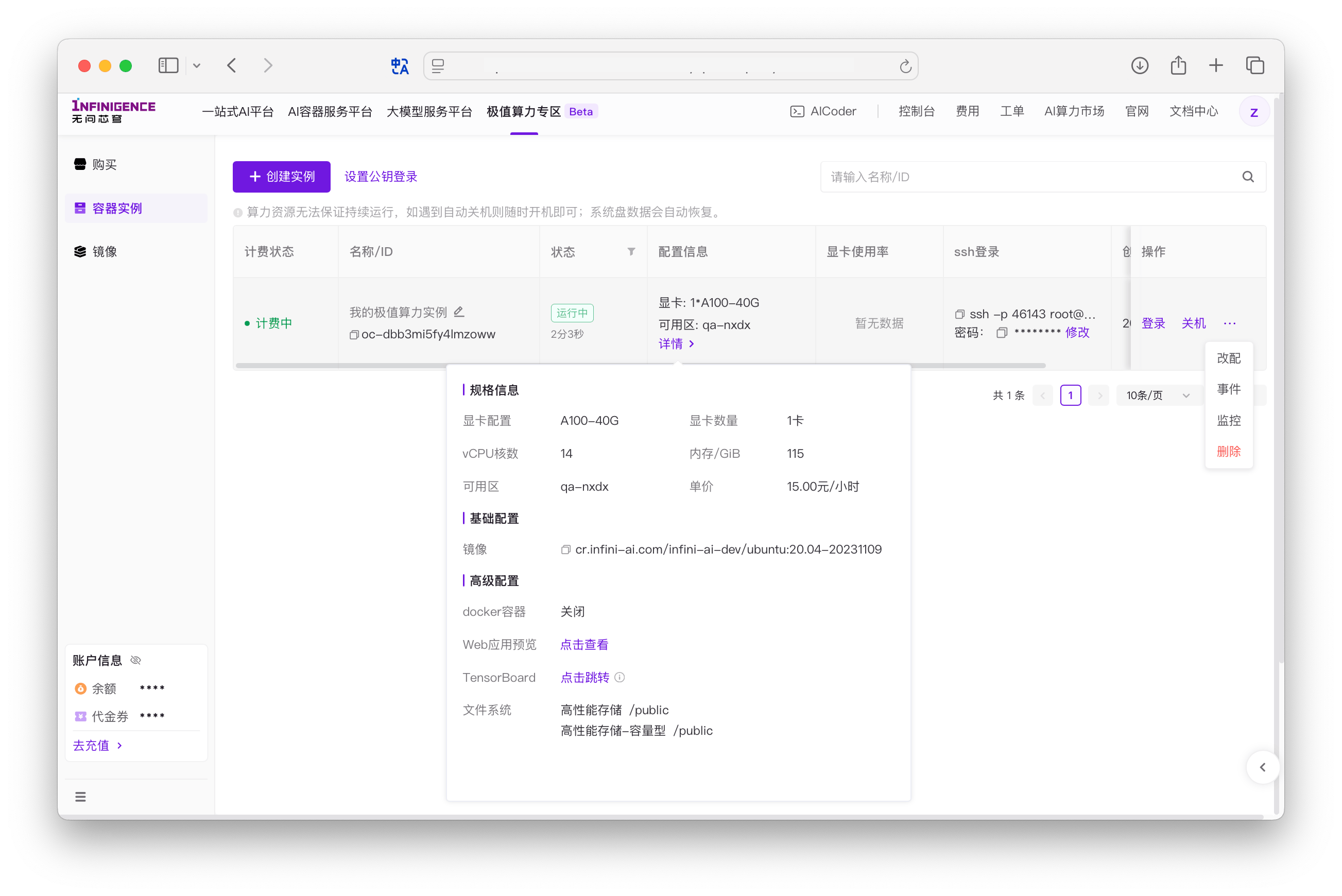Click 登录 in the operations column
The image size is (1342, 896).
click(1153, 323)
